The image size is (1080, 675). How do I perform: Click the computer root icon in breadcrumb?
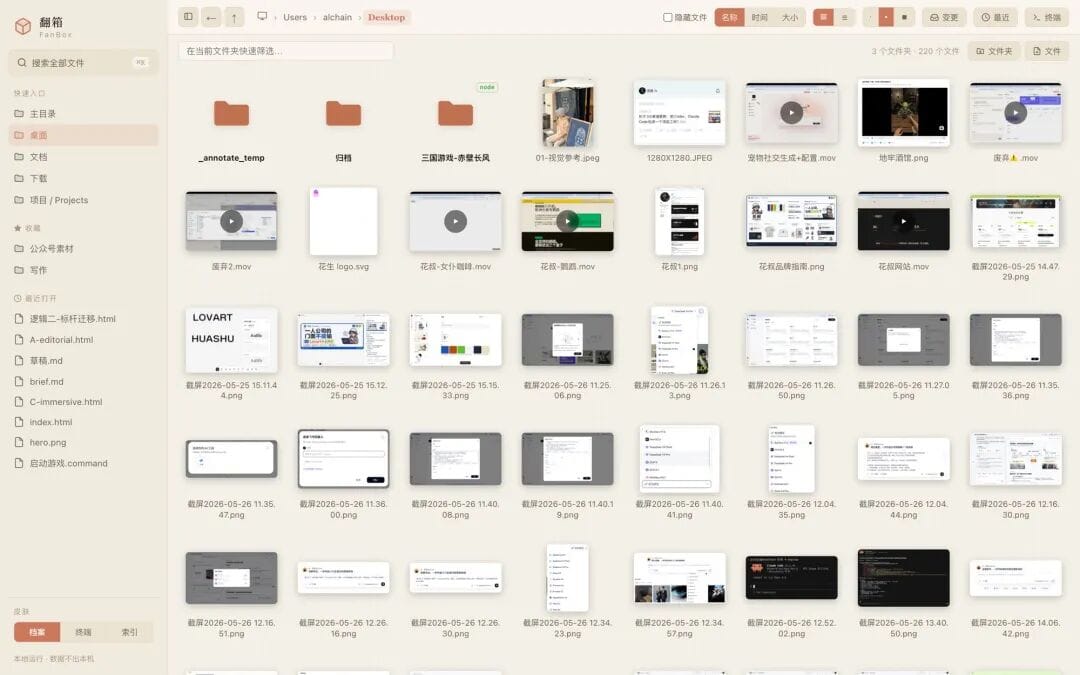(262, 17)
